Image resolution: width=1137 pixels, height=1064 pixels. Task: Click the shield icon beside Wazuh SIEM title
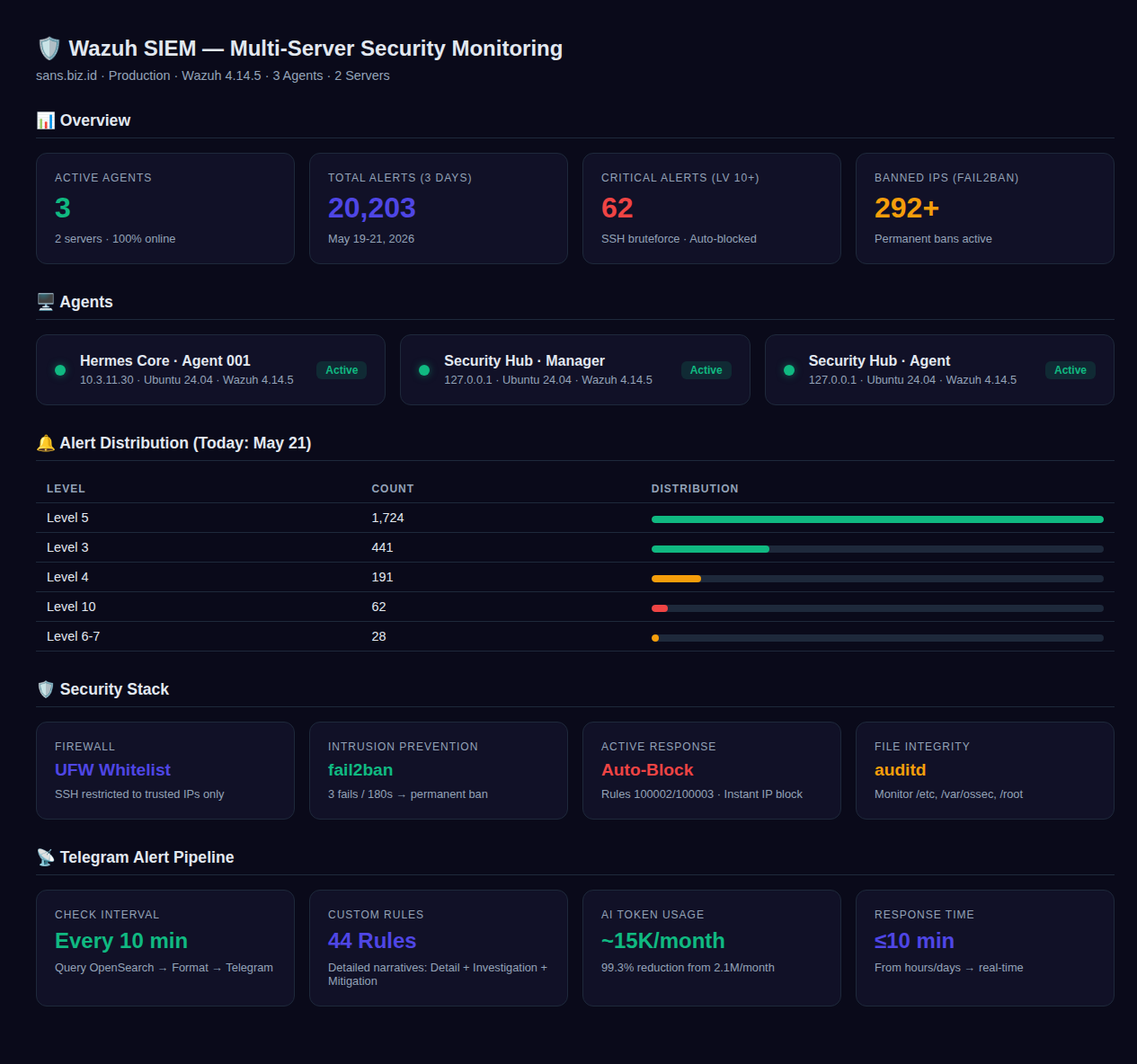pyautogui.click(x=49, y=49)
